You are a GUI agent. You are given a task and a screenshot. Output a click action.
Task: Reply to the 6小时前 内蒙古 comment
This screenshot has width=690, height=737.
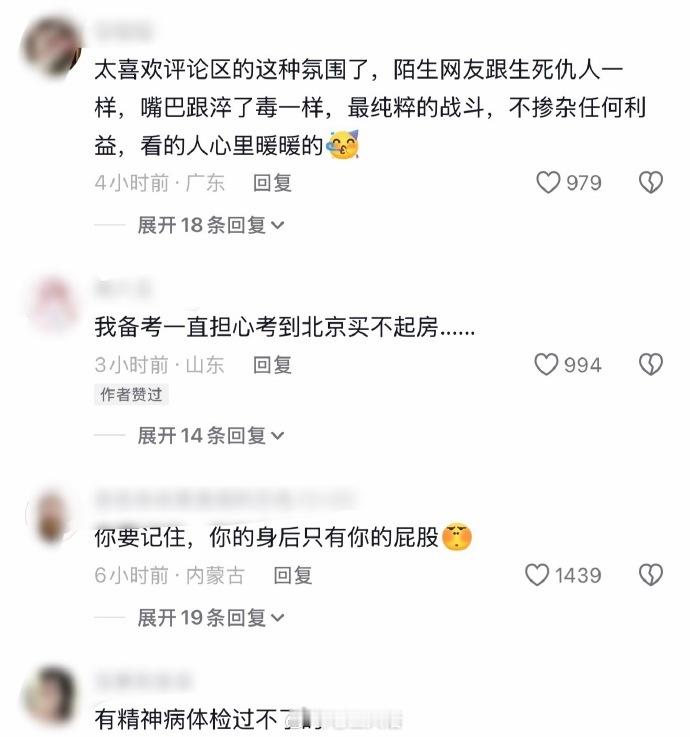pos(293,575)
